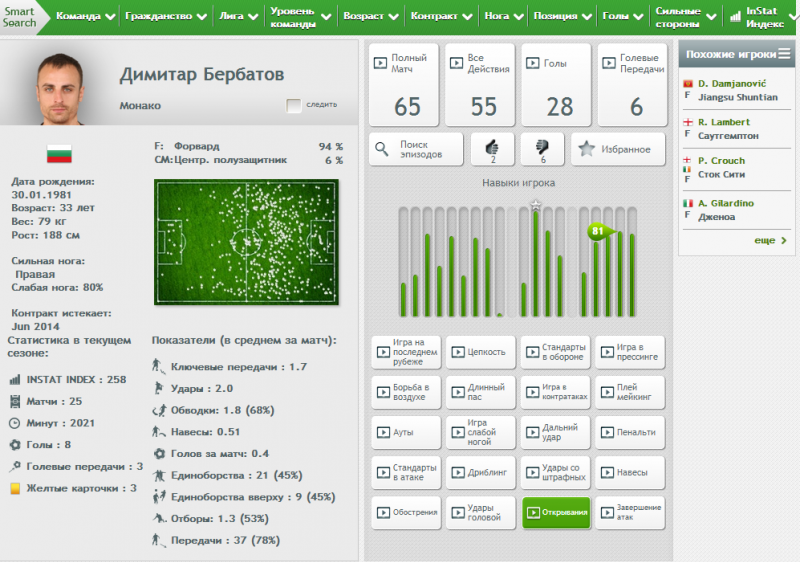Enable the следить follow checkbox
The image size is (800, 562).
[293, 105]
